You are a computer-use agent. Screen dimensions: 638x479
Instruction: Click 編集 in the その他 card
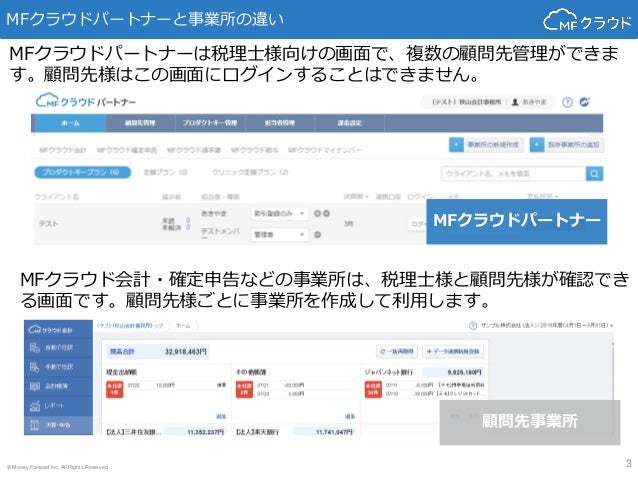(x=350, y=416)
